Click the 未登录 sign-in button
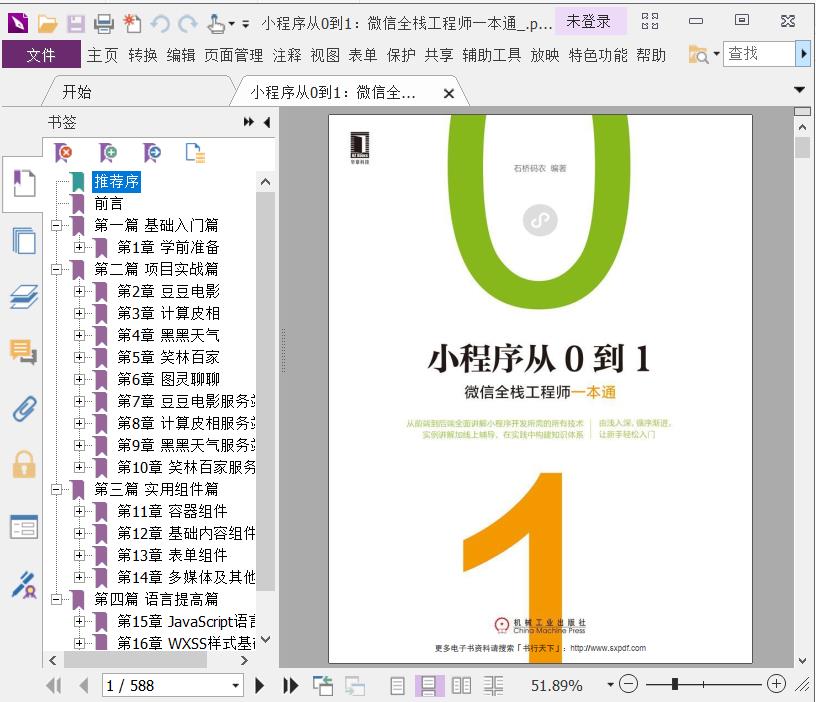Image resolution: width=816 pixels, height=702 pixels. coord(589,21)
